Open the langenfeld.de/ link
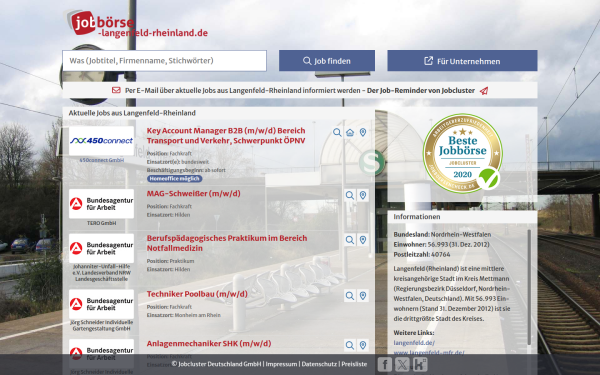This screenshot has width=600, height=375. pyautogui.click(x=414, y=343)
